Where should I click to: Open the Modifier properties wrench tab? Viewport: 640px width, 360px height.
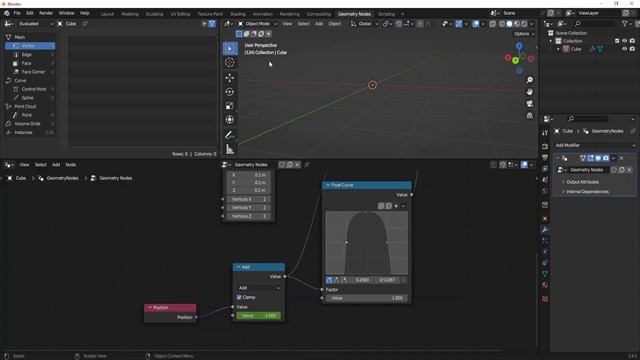click(x=545, y=229)
